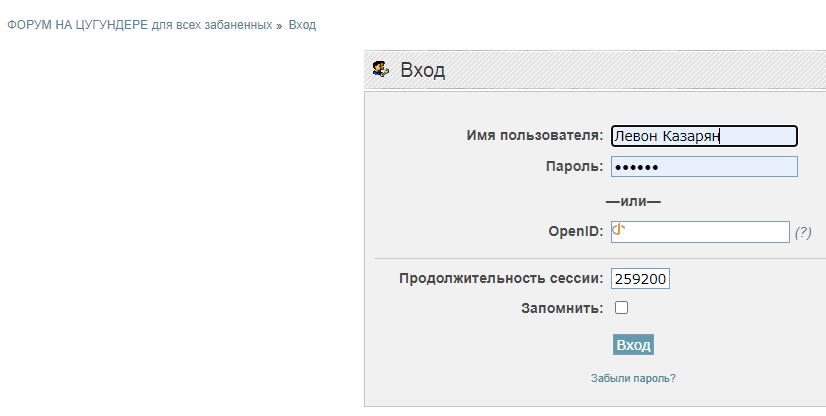Enable the Запомнить checkbox
The image size is (826, 416).
point(621,308)
